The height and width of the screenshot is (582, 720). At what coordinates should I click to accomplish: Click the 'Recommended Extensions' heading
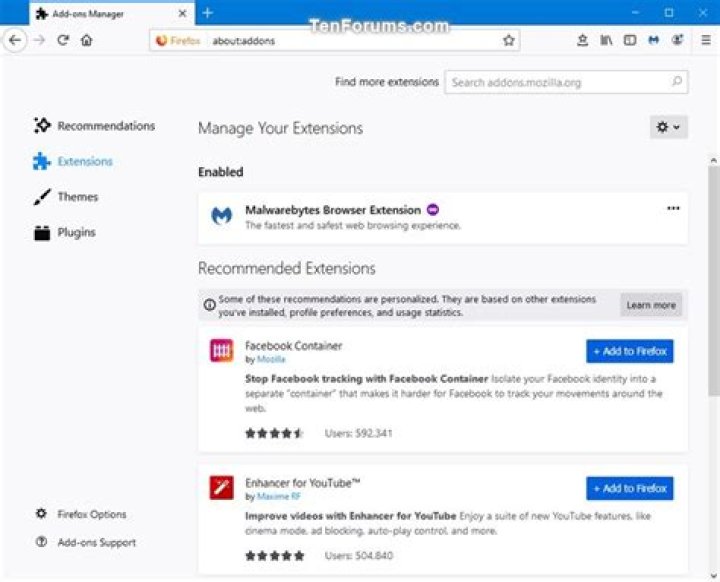(287, 268)
